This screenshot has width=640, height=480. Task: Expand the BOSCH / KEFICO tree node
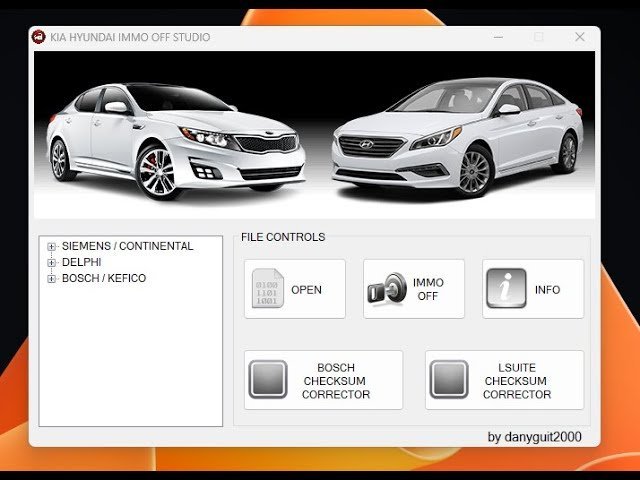point(51,279)
